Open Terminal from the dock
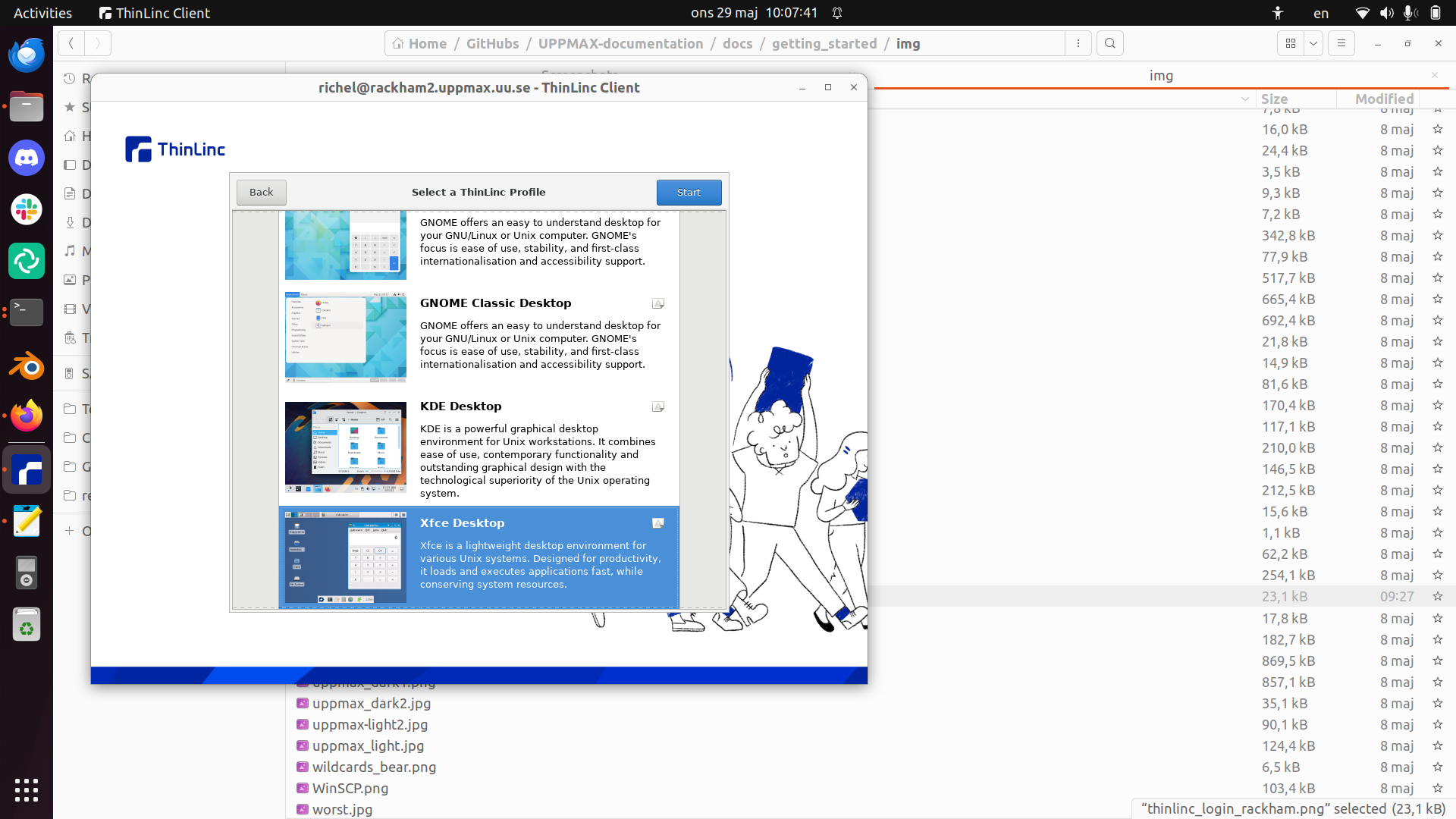This screenshot has height=819, width=1456. 27,312
